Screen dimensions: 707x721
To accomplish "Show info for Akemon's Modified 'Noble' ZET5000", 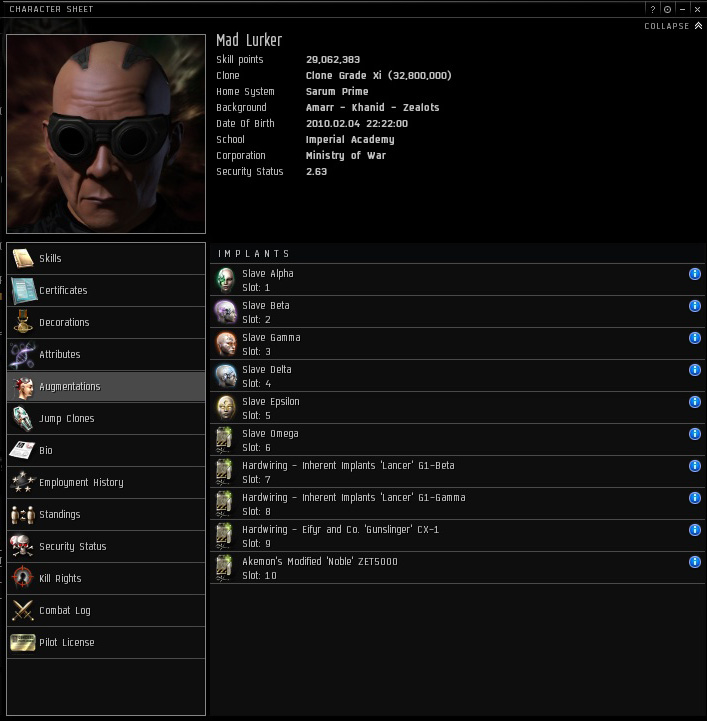I will [695, 562].
